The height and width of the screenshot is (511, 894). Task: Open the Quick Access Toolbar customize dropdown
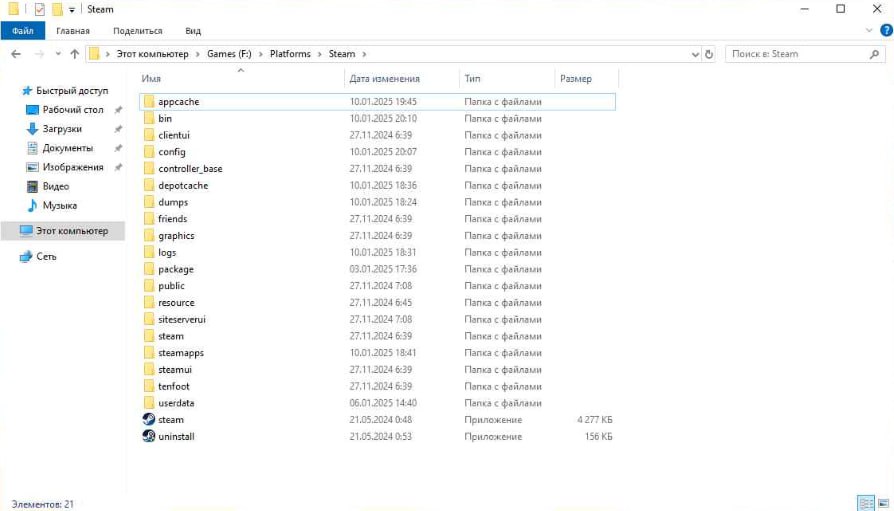click(x=72, y=10)
